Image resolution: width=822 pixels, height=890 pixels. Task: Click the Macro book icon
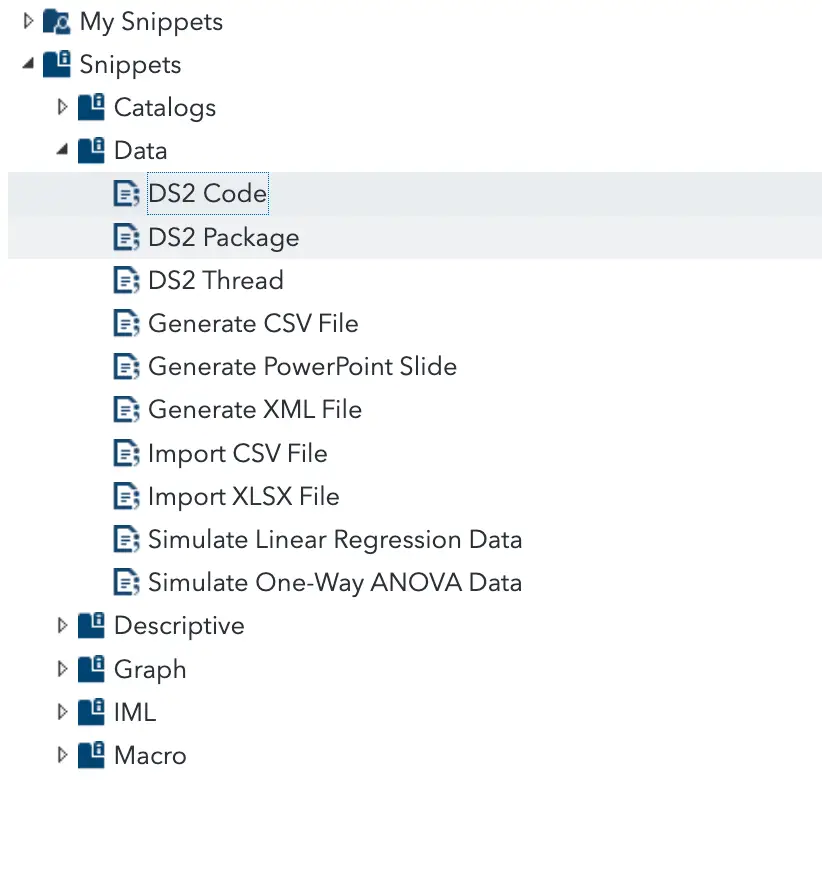pos(91,755)
